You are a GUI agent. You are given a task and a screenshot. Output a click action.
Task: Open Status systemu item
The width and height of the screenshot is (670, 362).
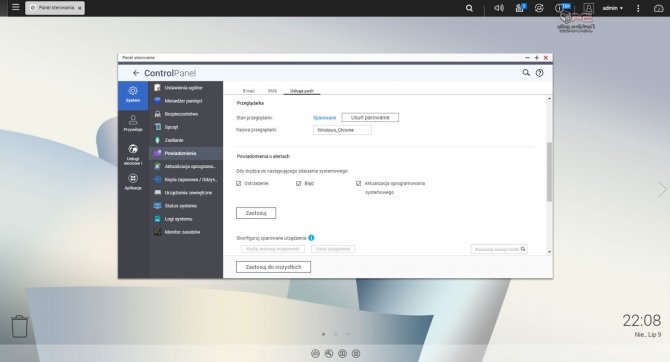coord(186,206)
